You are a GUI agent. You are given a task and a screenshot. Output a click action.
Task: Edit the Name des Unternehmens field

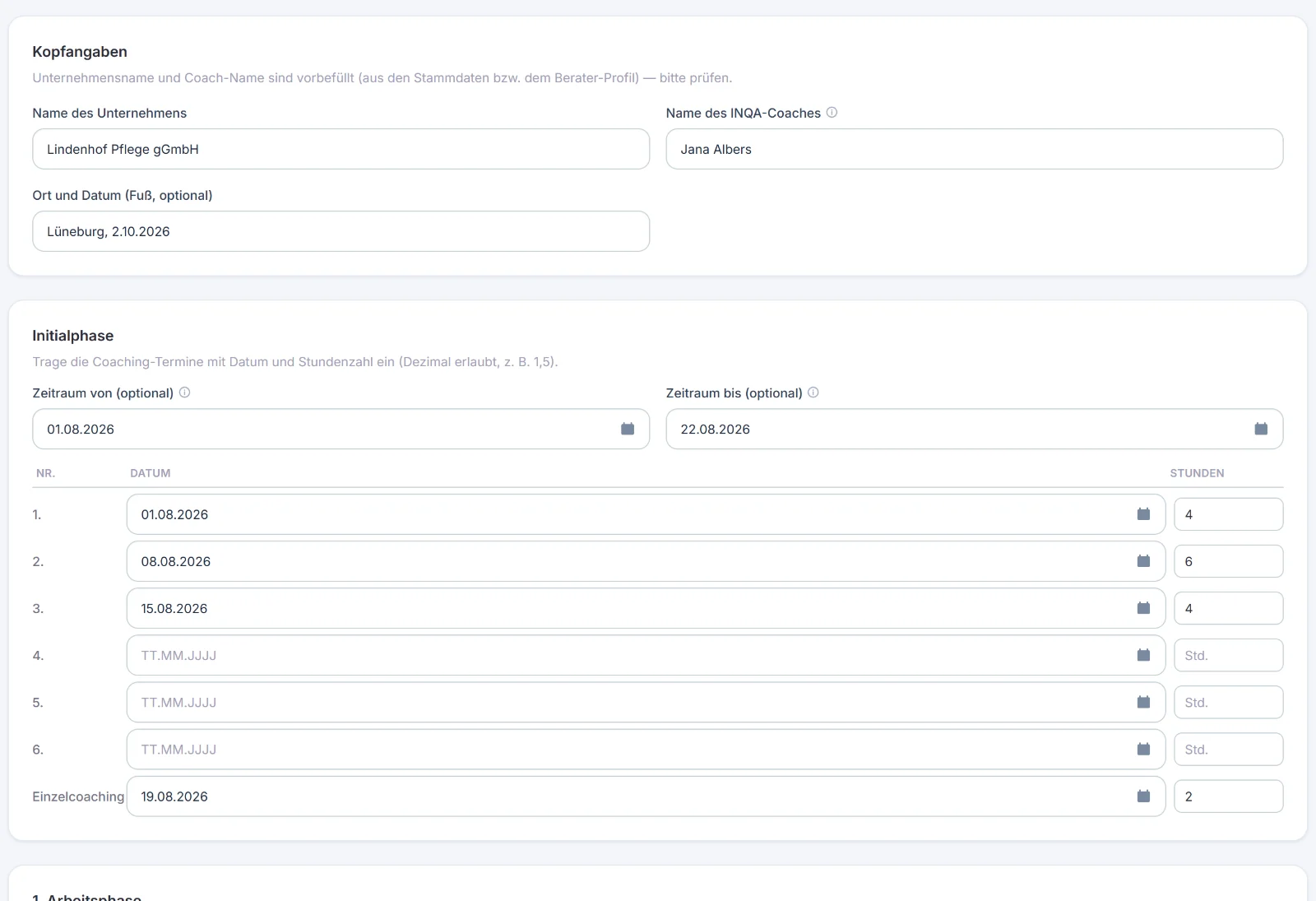[x=341, y=149]
